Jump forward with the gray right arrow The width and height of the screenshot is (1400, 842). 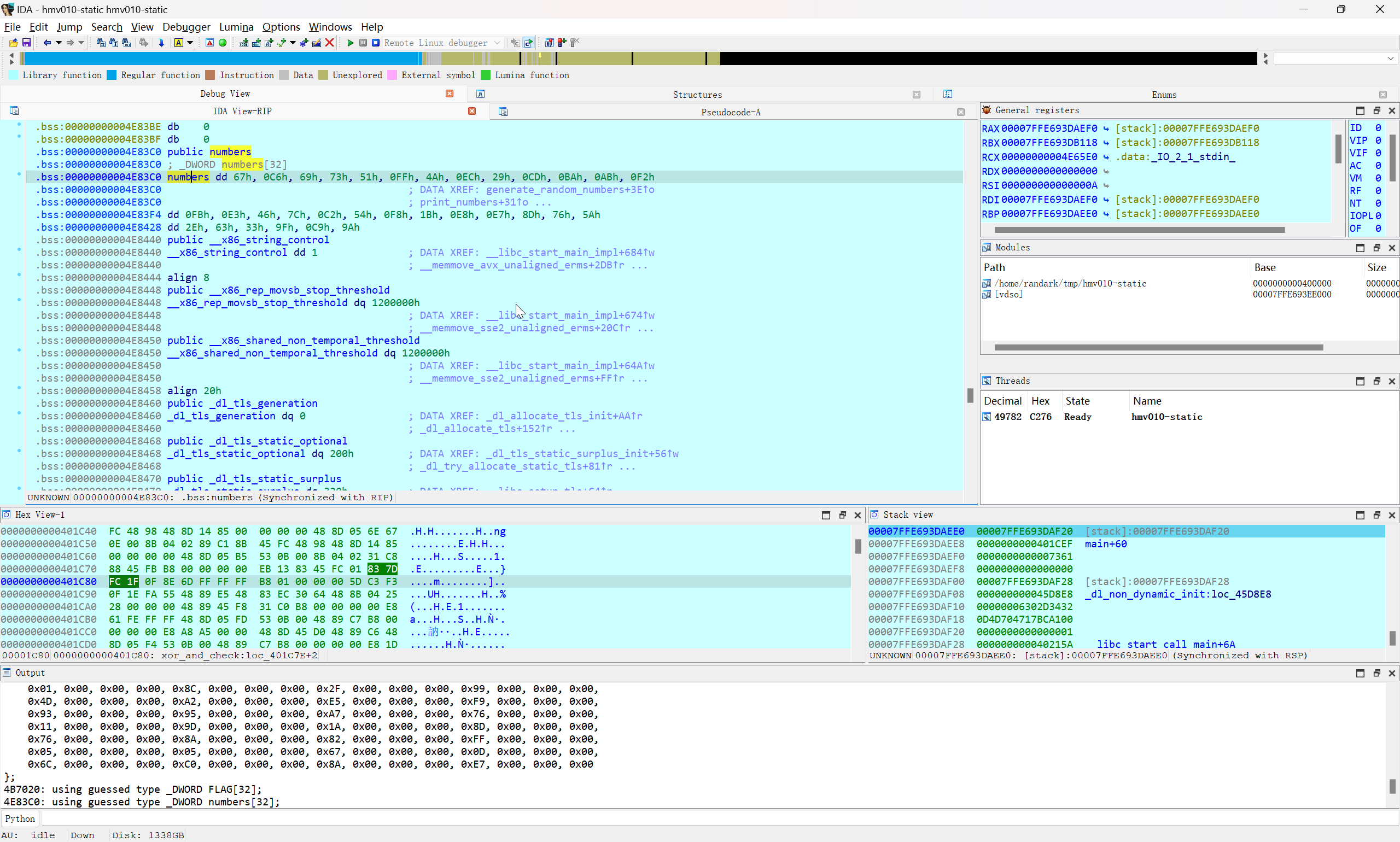(x=70, y=43)
